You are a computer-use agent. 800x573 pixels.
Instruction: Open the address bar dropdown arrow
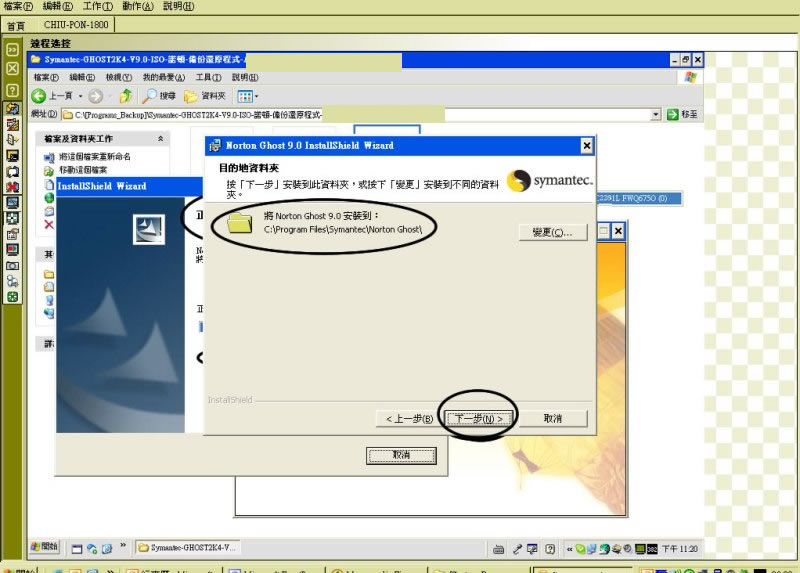[656, 115]
